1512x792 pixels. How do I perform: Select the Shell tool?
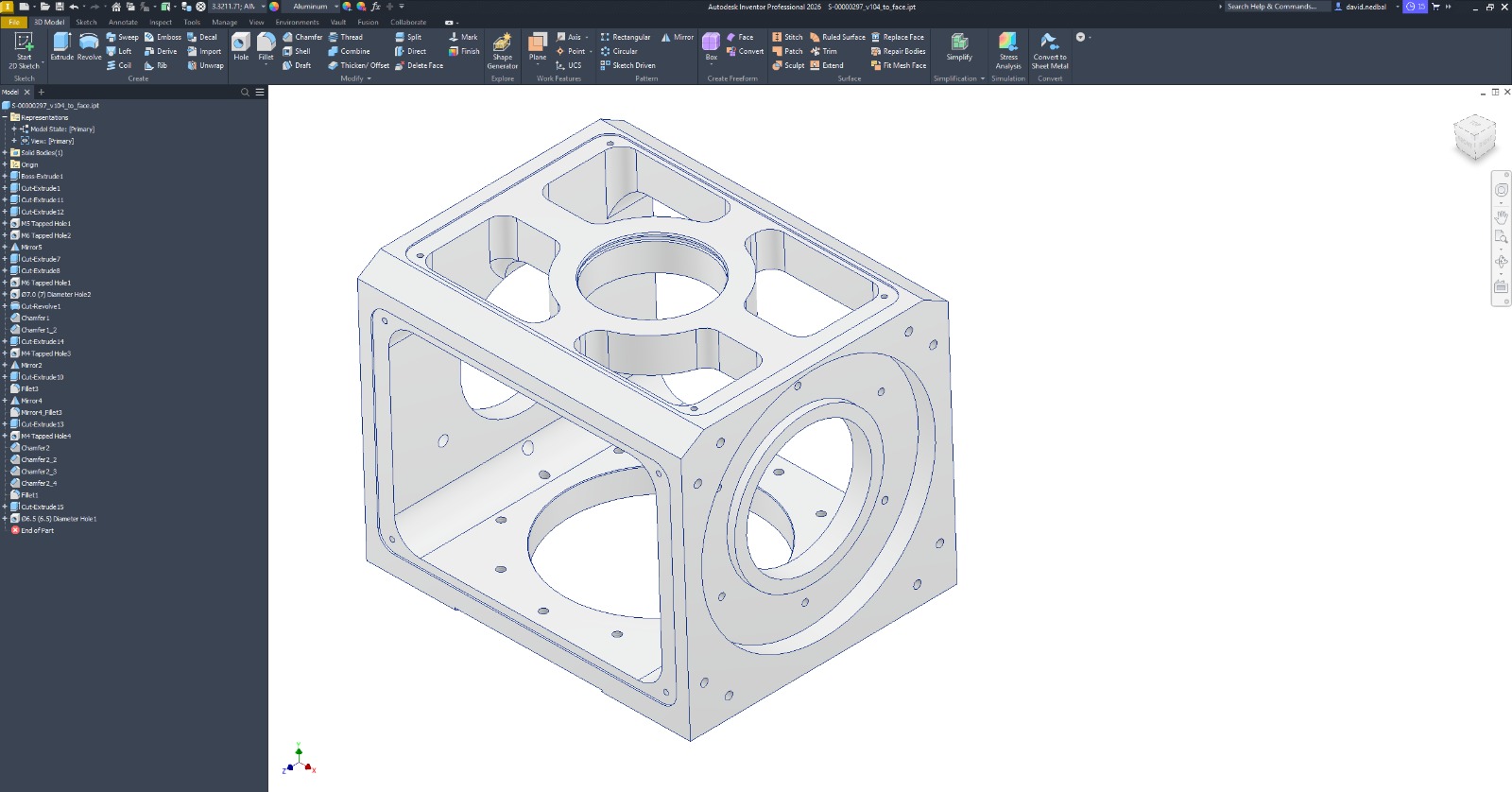click(297, 51)
